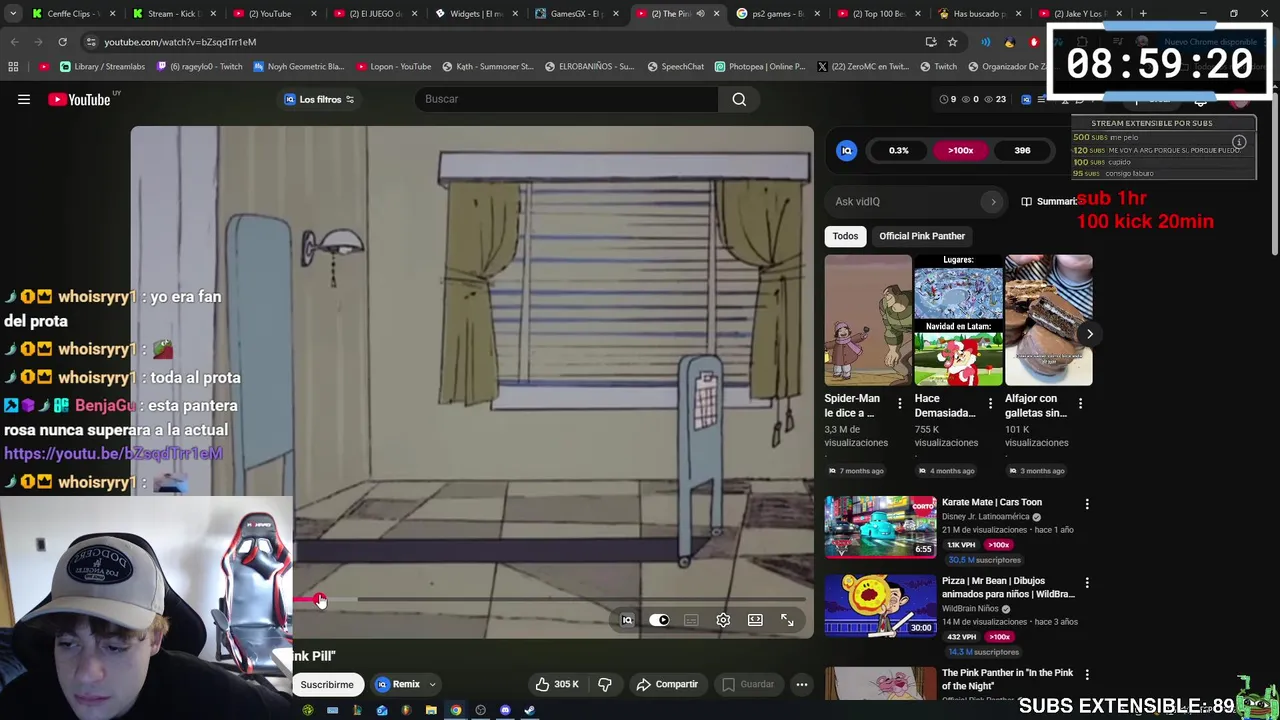Show next shorts with carousel arrow
Screen dimensions: 1280x720
click(1089, 334)
